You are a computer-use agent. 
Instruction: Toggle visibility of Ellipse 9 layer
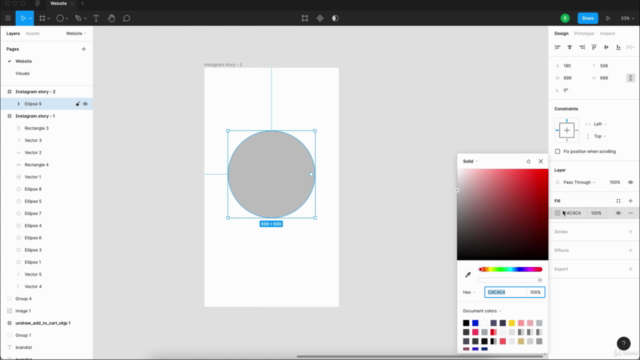[x=85, y=104]
